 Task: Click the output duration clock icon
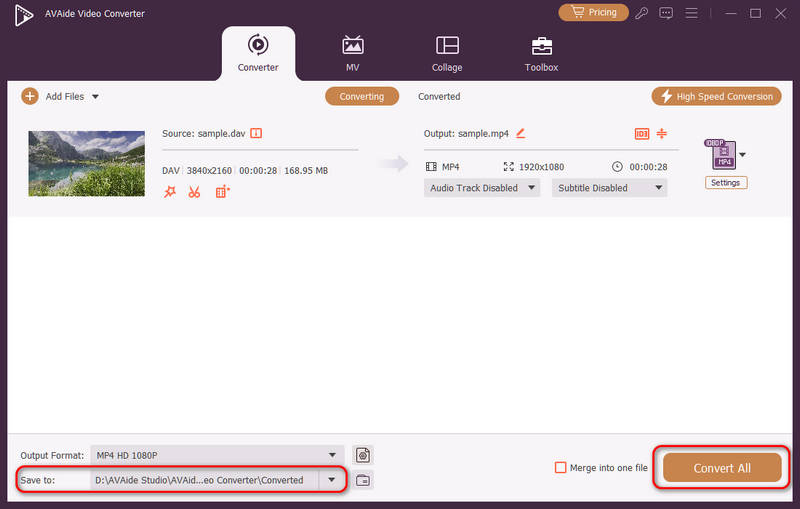click(x=617, y=166)
